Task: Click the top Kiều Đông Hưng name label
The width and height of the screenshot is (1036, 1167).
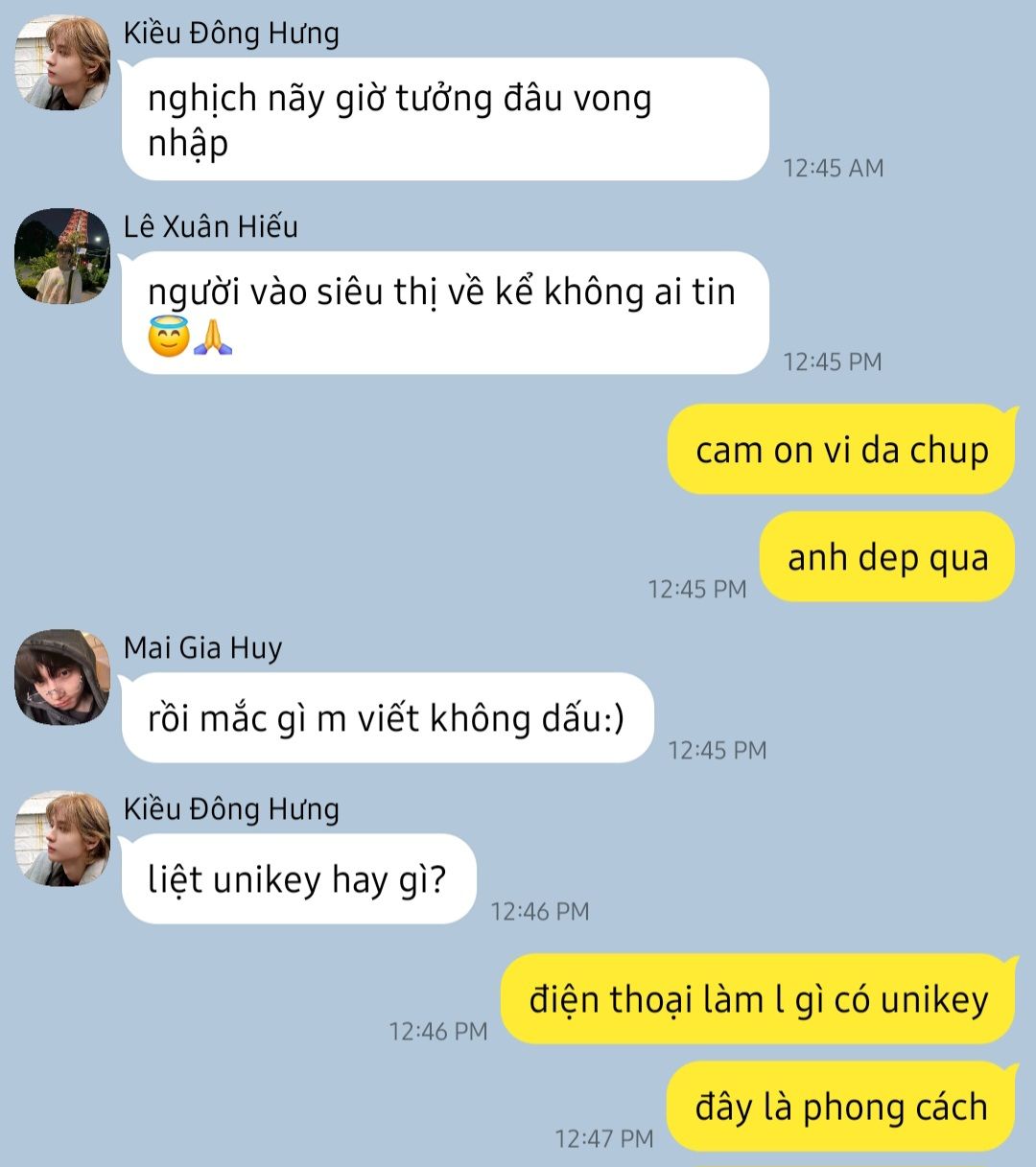Action: click(x=231, y=34)
